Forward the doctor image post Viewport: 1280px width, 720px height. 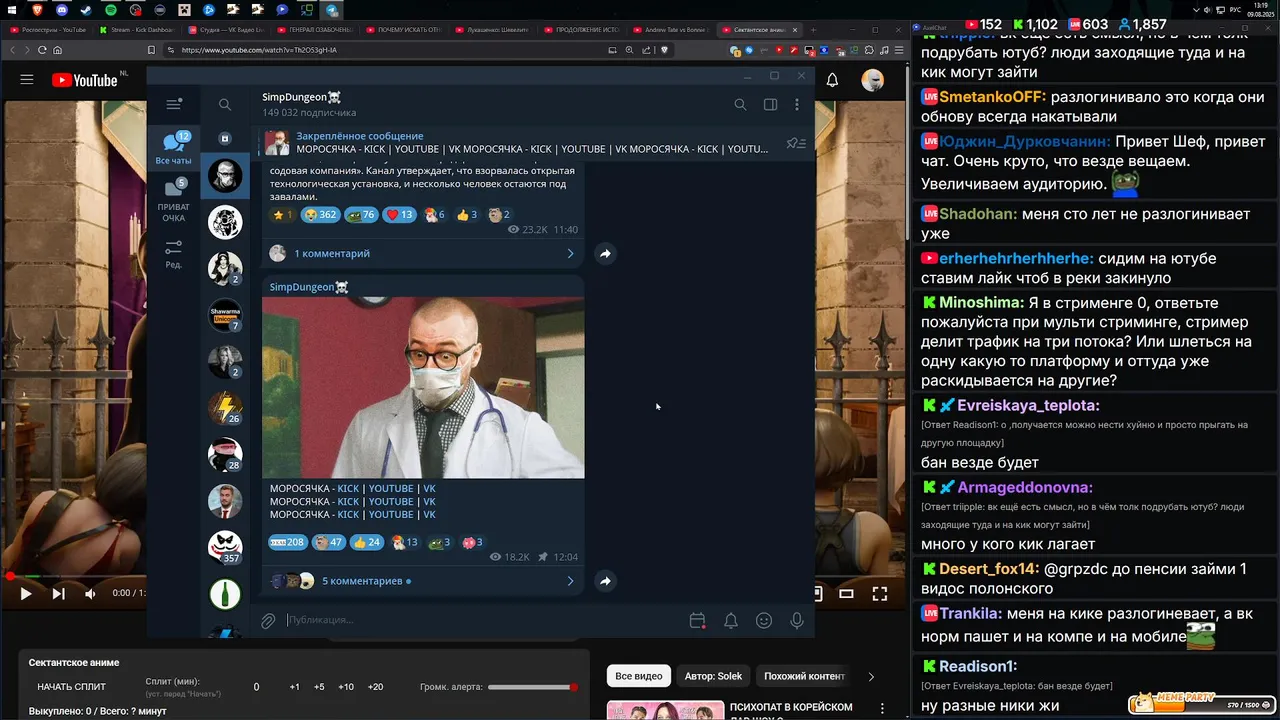[605, 581]
